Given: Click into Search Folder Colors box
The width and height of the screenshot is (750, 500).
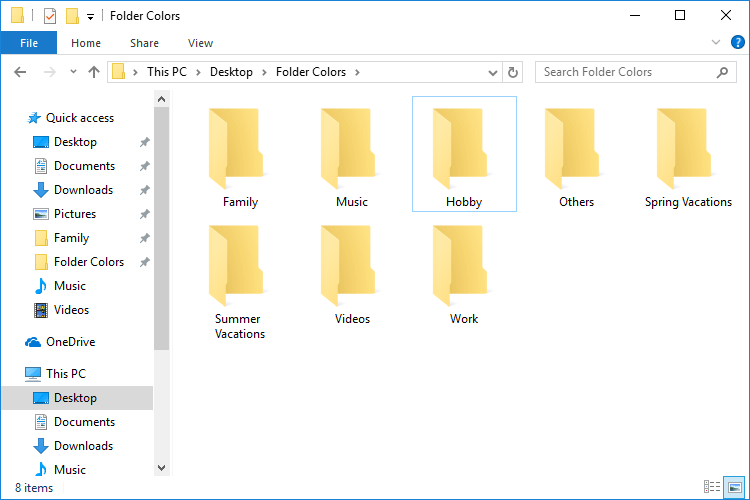Looking at the screenshot, I should pos(636,72).
